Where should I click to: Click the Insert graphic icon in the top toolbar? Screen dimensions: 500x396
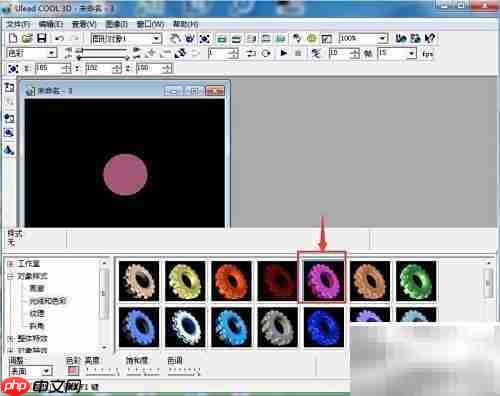[x=204, y=39]
